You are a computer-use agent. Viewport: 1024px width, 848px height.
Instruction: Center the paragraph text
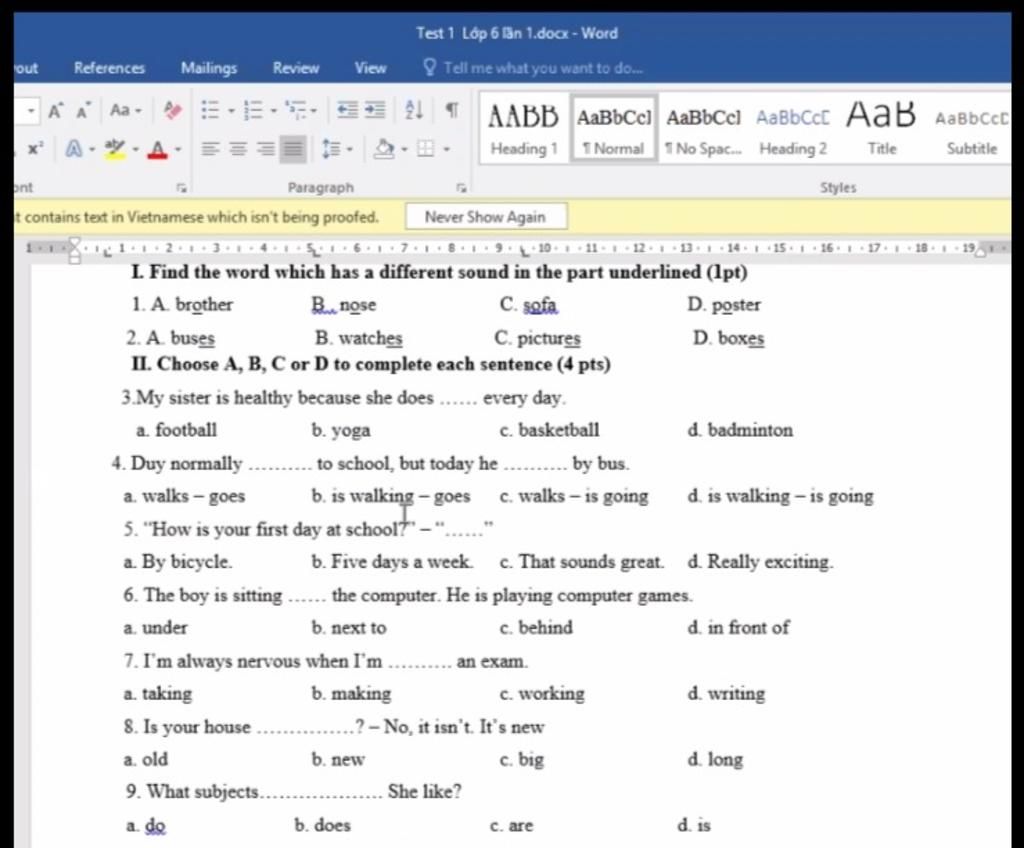point(238,149)
